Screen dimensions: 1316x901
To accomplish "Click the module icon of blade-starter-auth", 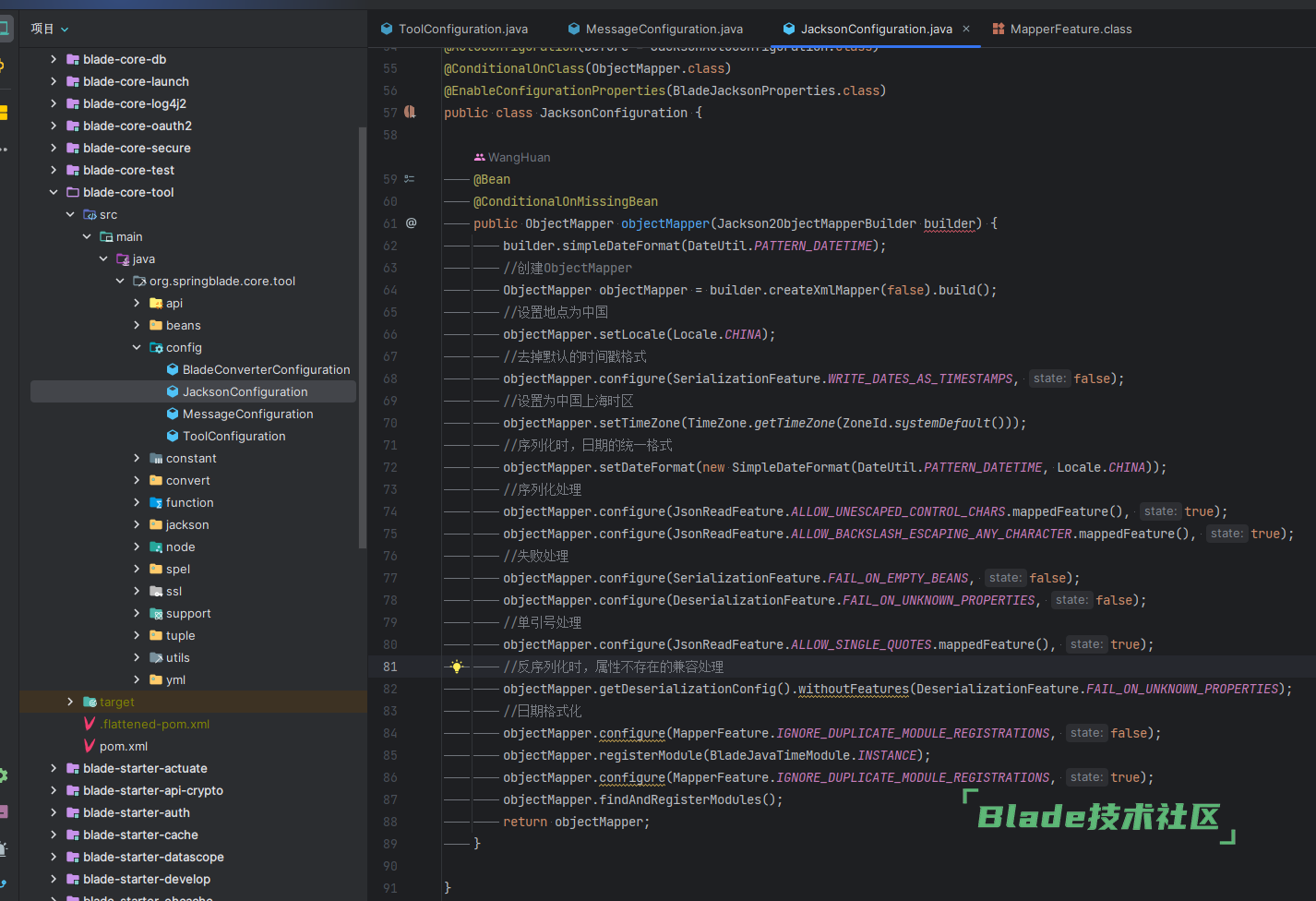I will [x=73, y=812].
